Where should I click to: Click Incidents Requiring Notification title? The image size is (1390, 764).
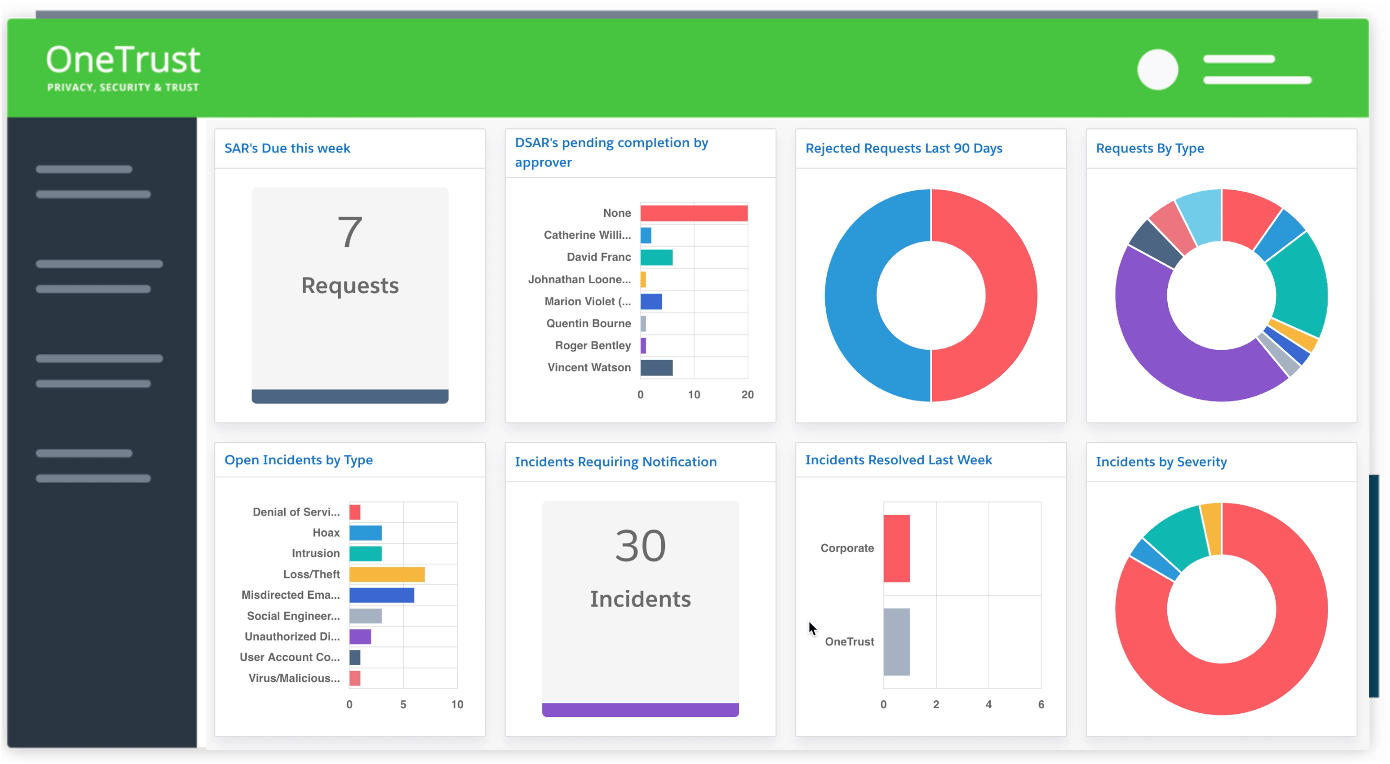tap(616, 462)
